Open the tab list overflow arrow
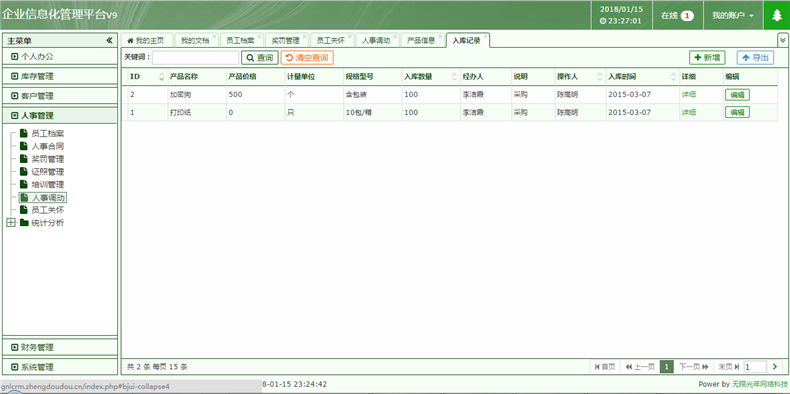This screenshot has height=394, width=790. coord(782,39)
